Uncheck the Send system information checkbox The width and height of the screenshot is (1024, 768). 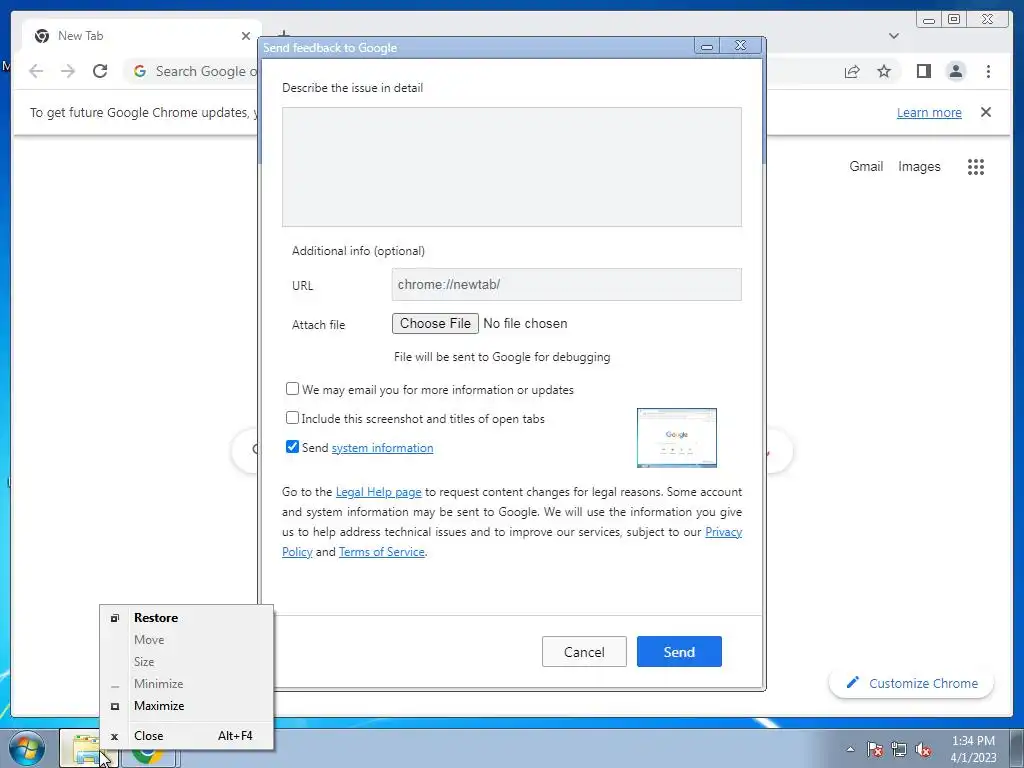click(293, 447)
